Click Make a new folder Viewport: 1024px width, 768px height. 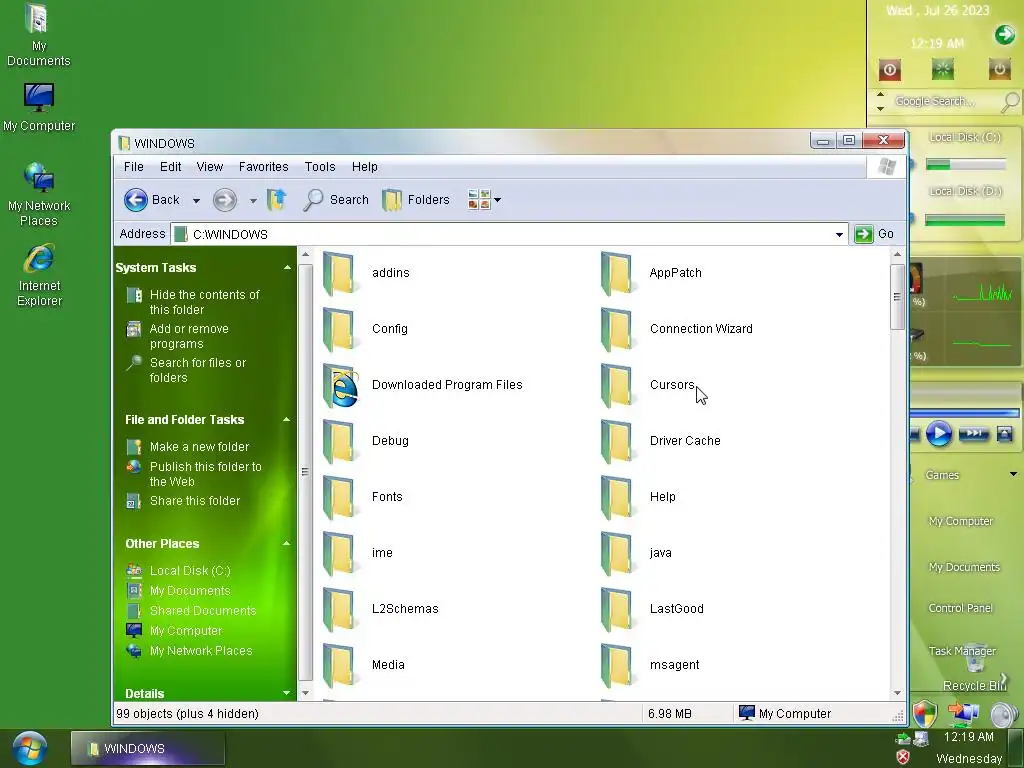tap(199, 447)
